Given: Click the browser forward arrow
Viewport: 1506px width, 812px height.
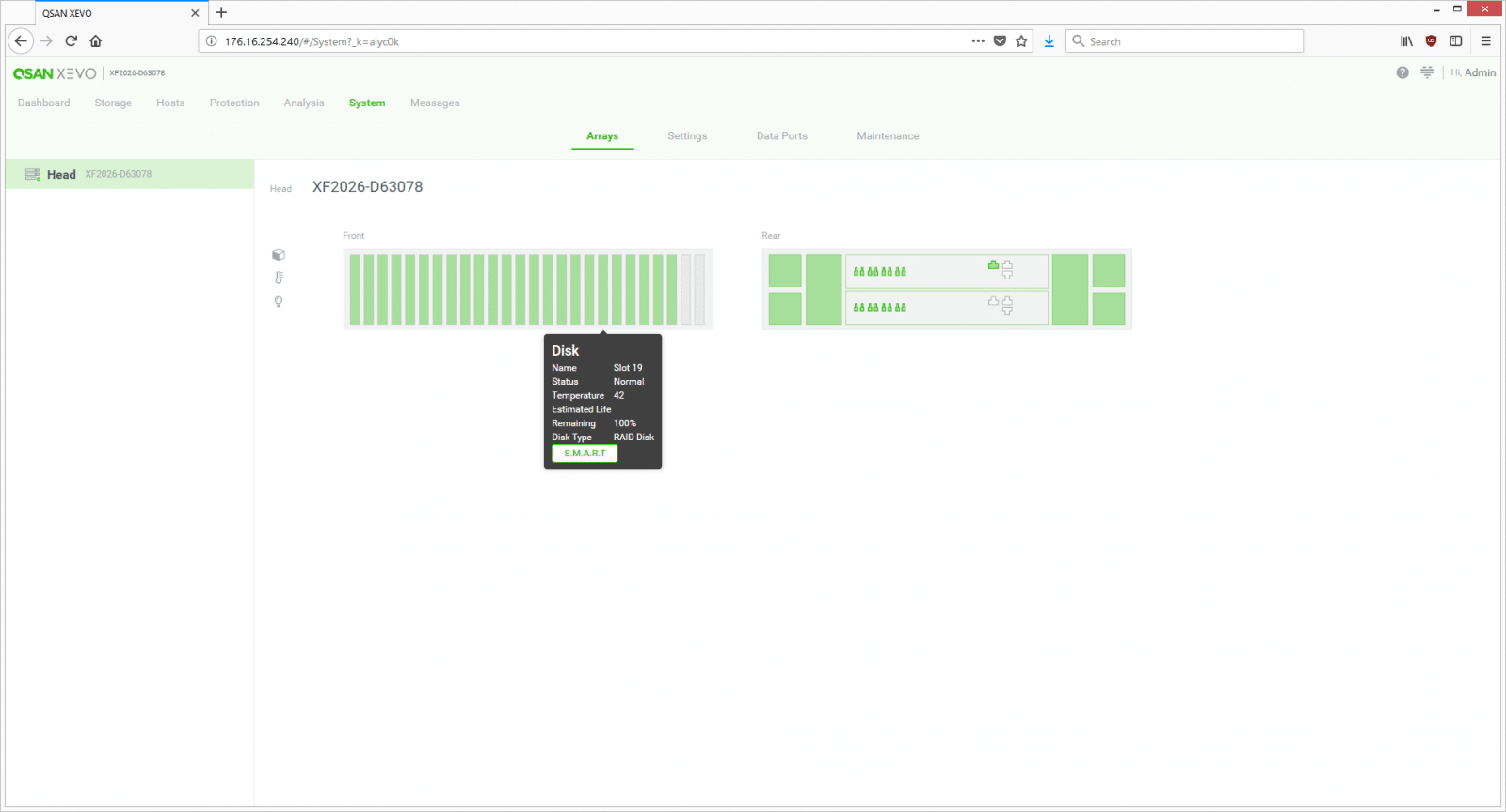Looking at the screenshot, I should [46, 40].
